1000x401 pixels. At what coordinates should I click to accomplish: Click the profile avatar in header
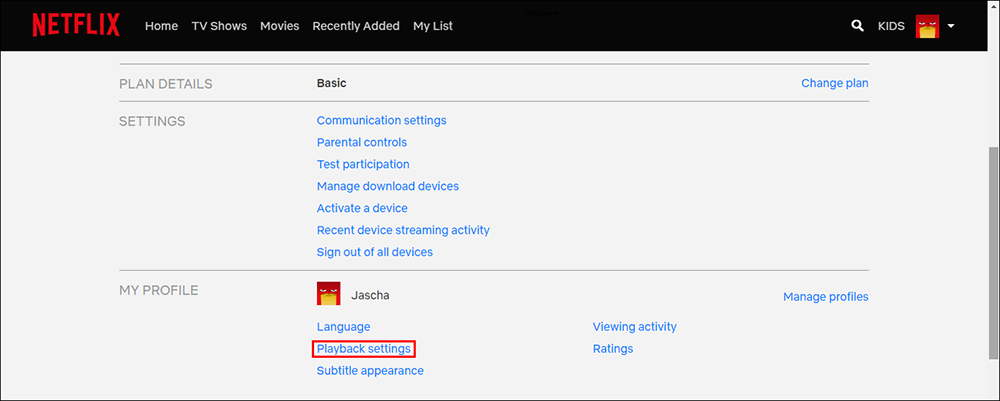tap(927, 26)
